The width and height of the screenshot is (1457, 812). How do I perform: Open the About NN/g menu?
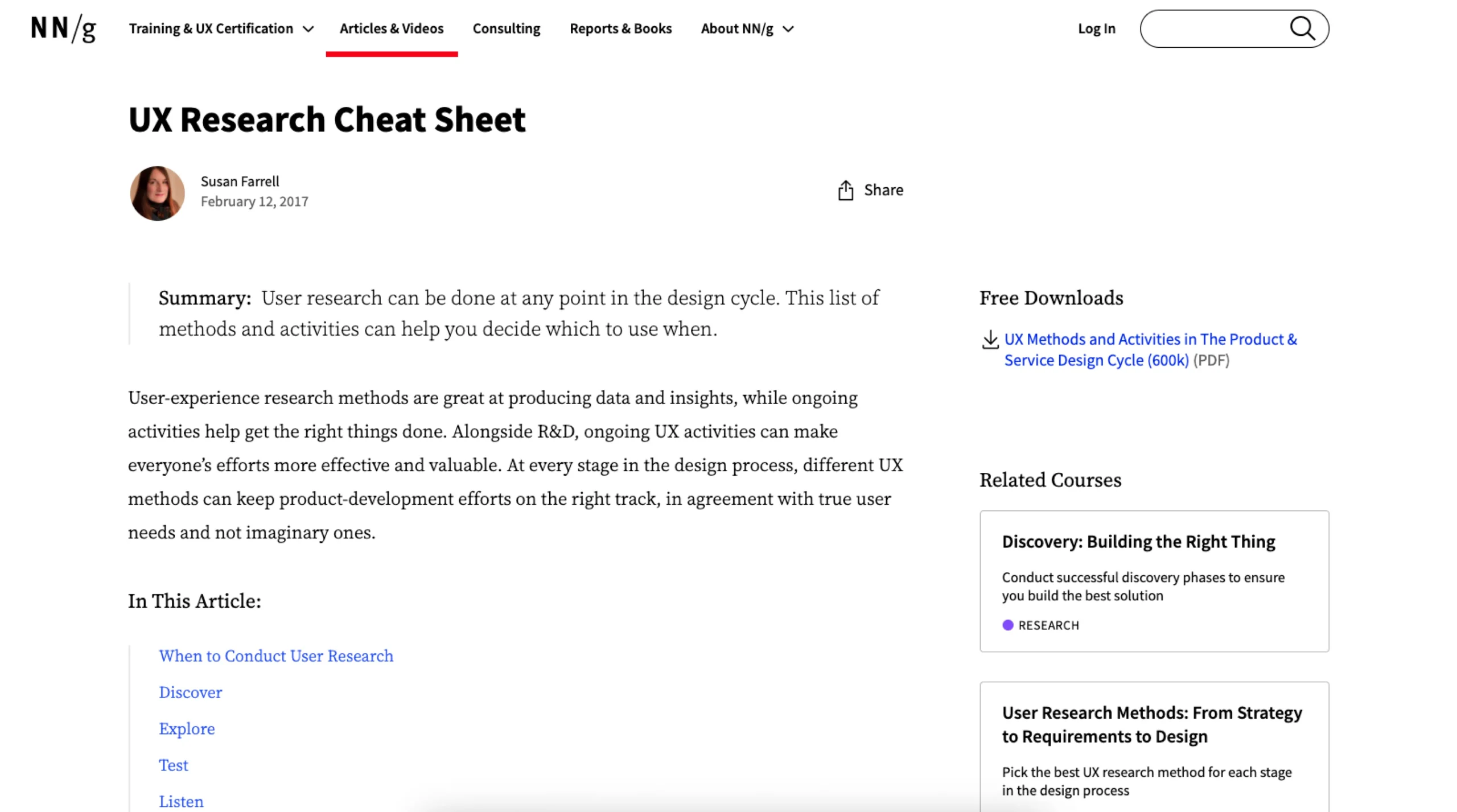tap(736, 28)
